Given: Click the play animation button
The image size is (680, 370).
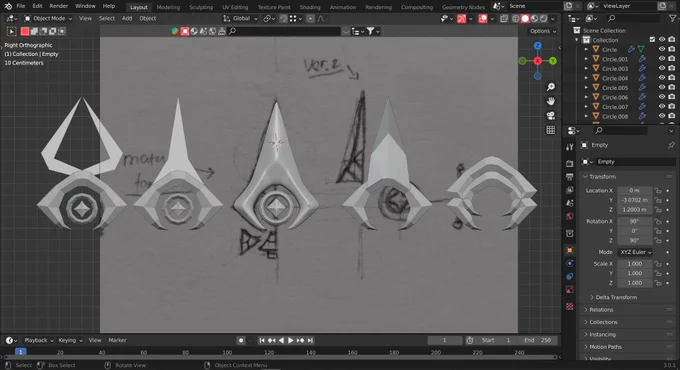Looking at the screenshot, I should point(291,341).
